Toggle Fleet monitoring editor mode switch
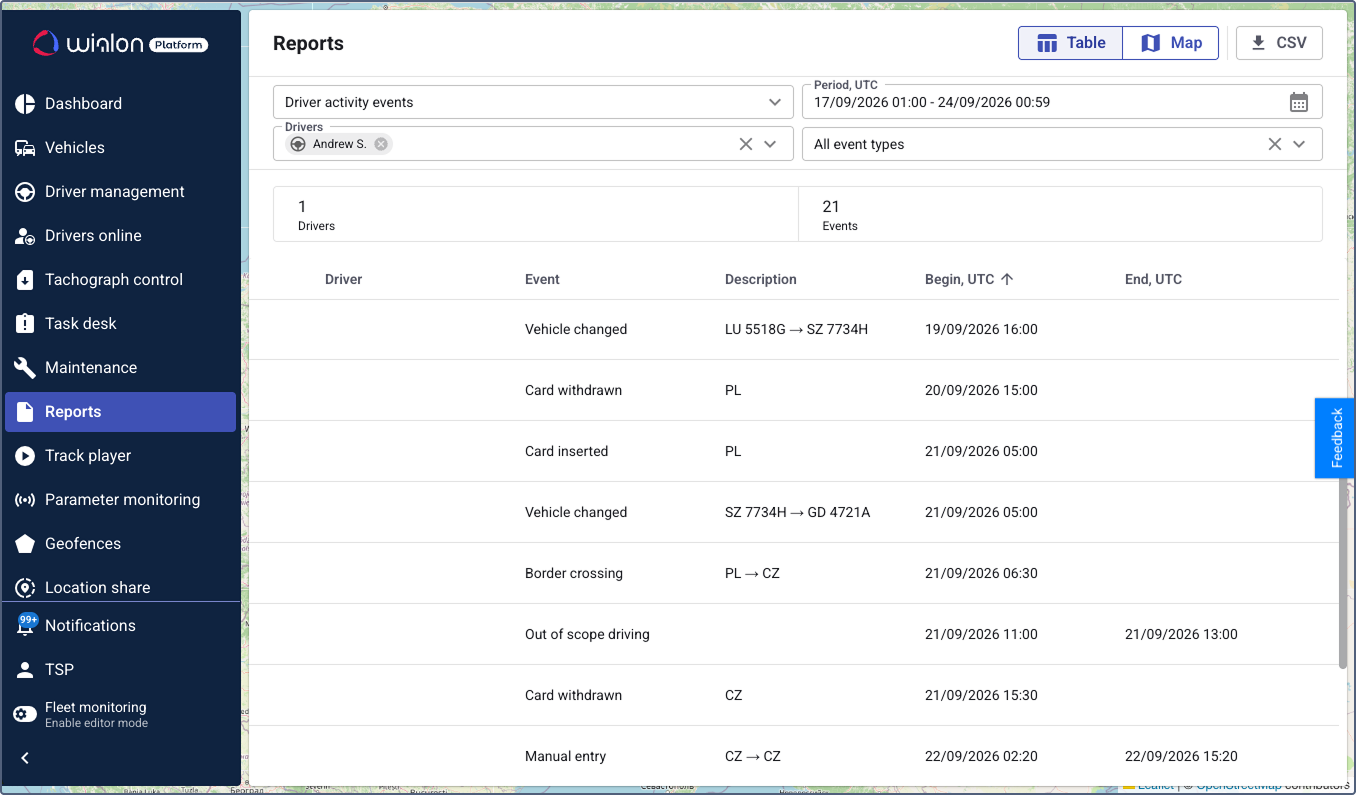 click(25, 714)
